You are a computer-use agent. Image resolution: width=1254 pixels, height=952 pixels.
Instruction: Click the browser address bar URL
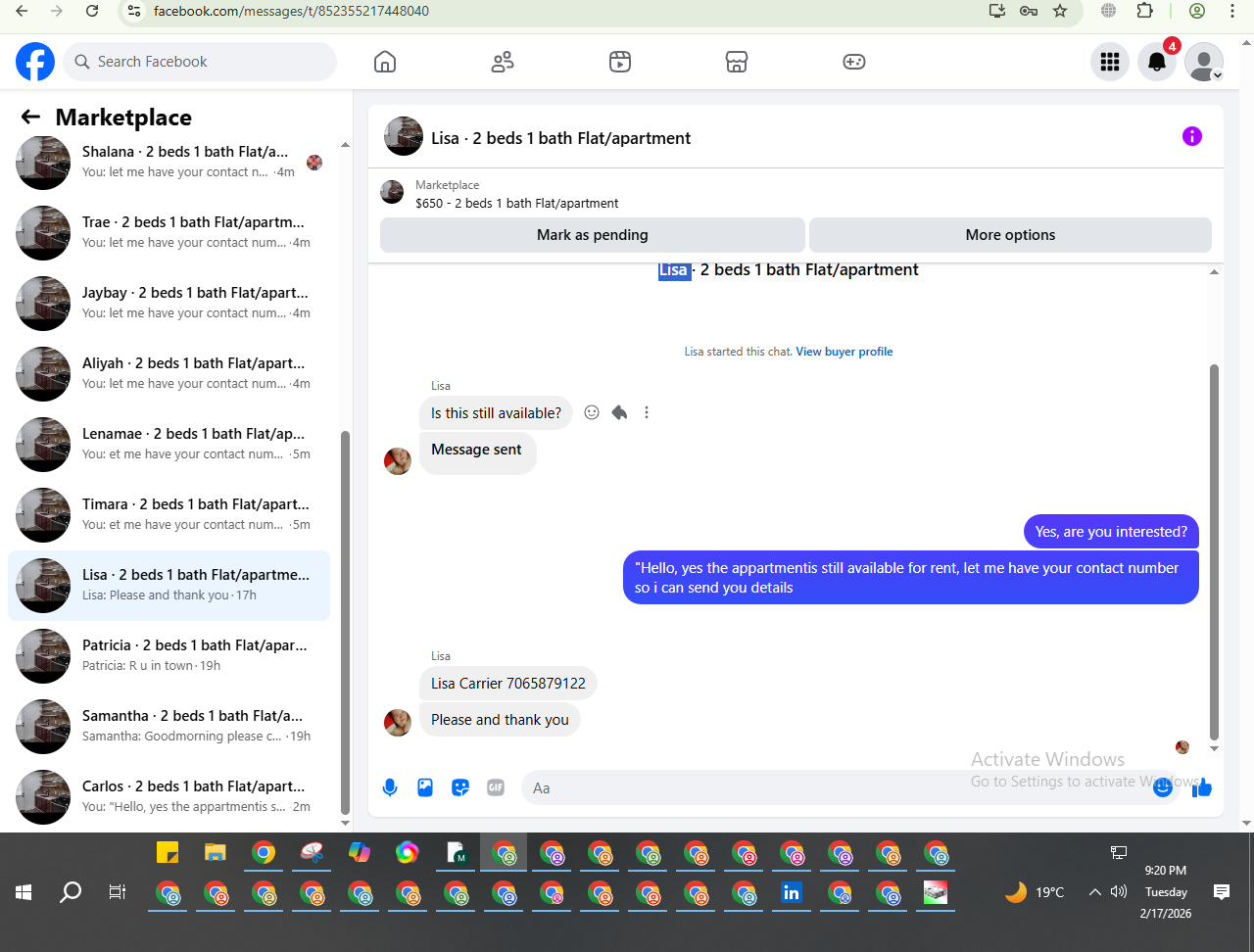291,12
